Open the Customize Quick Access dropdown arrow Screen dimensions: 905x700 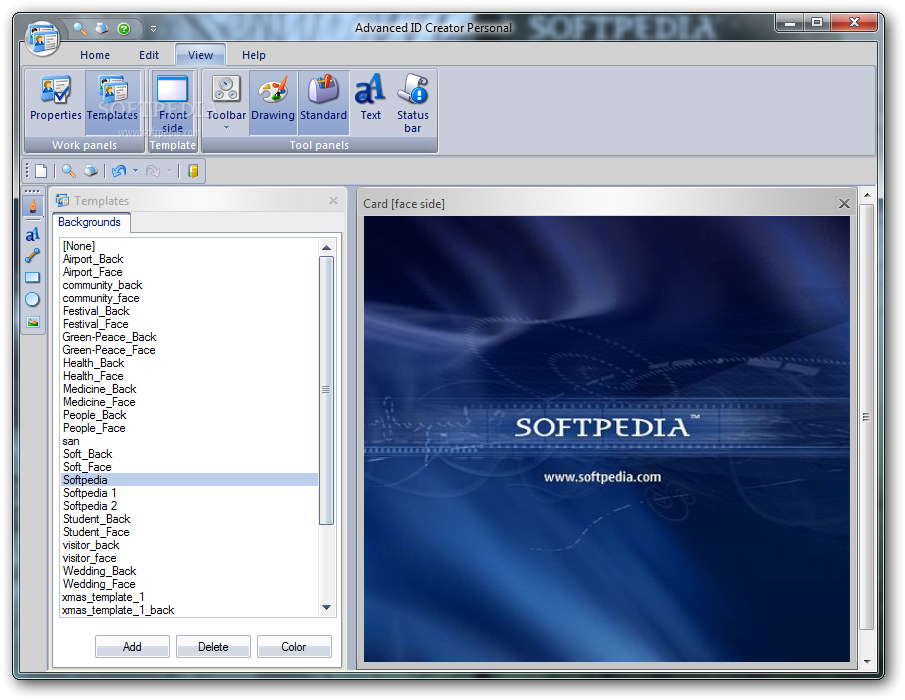[154, 28]
